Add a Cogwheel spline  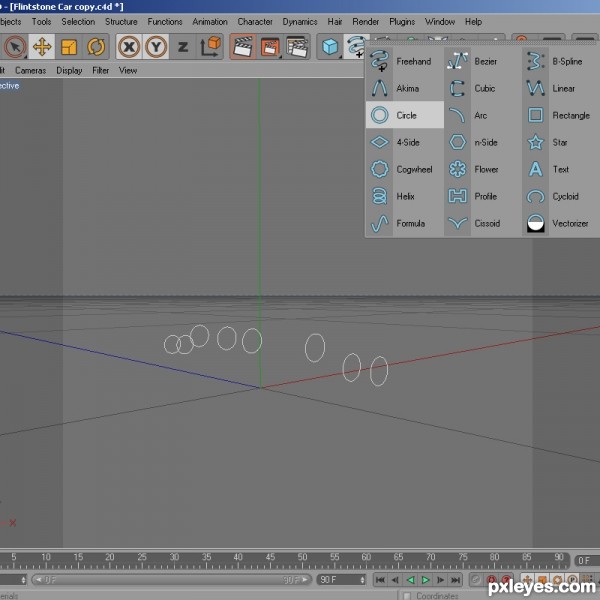pyautogui.click(x=405, y=169)
